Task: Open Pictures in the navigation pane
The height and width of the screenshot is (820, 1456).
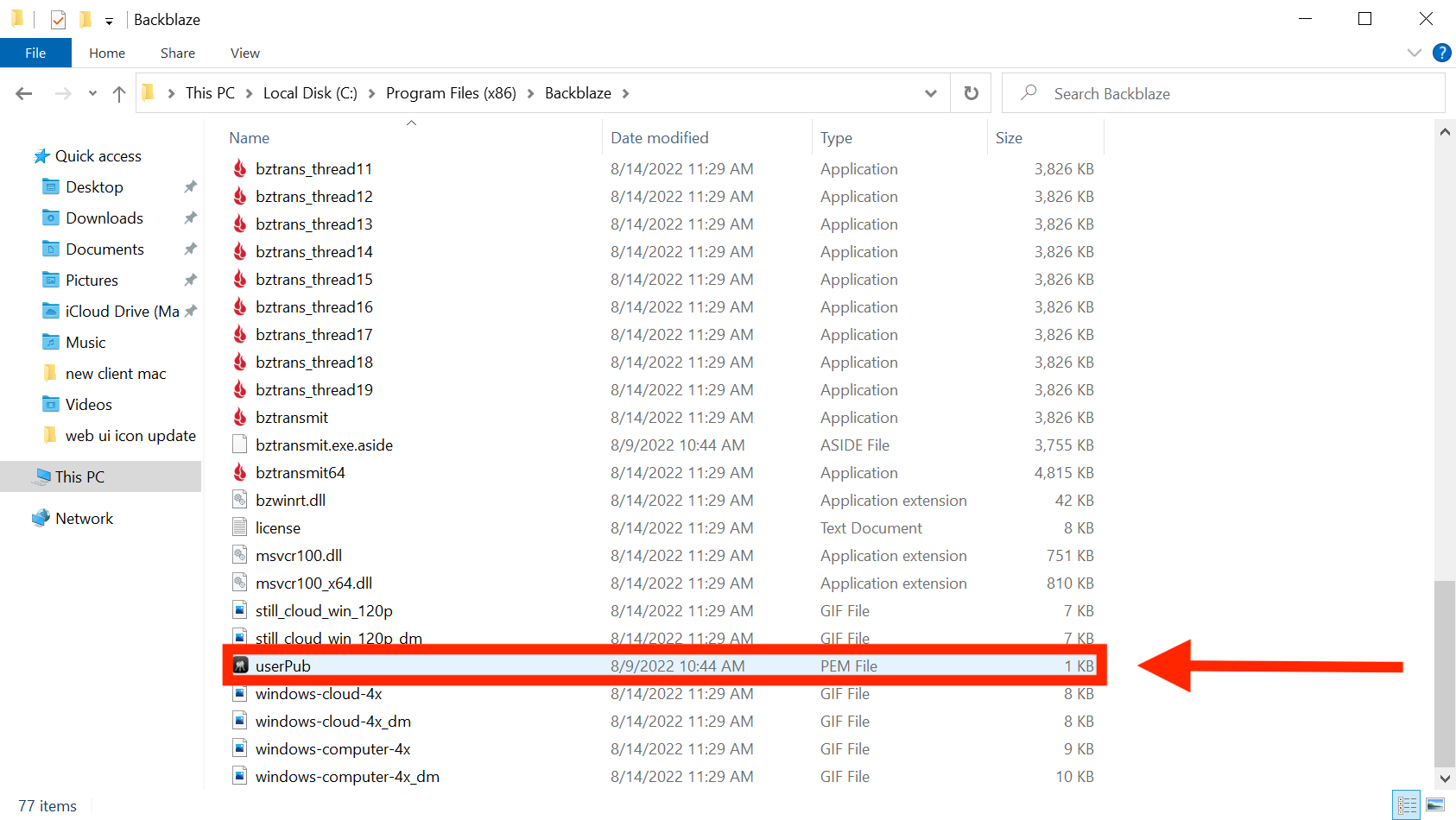Action: pyautogui.click(x=92, y=281)
